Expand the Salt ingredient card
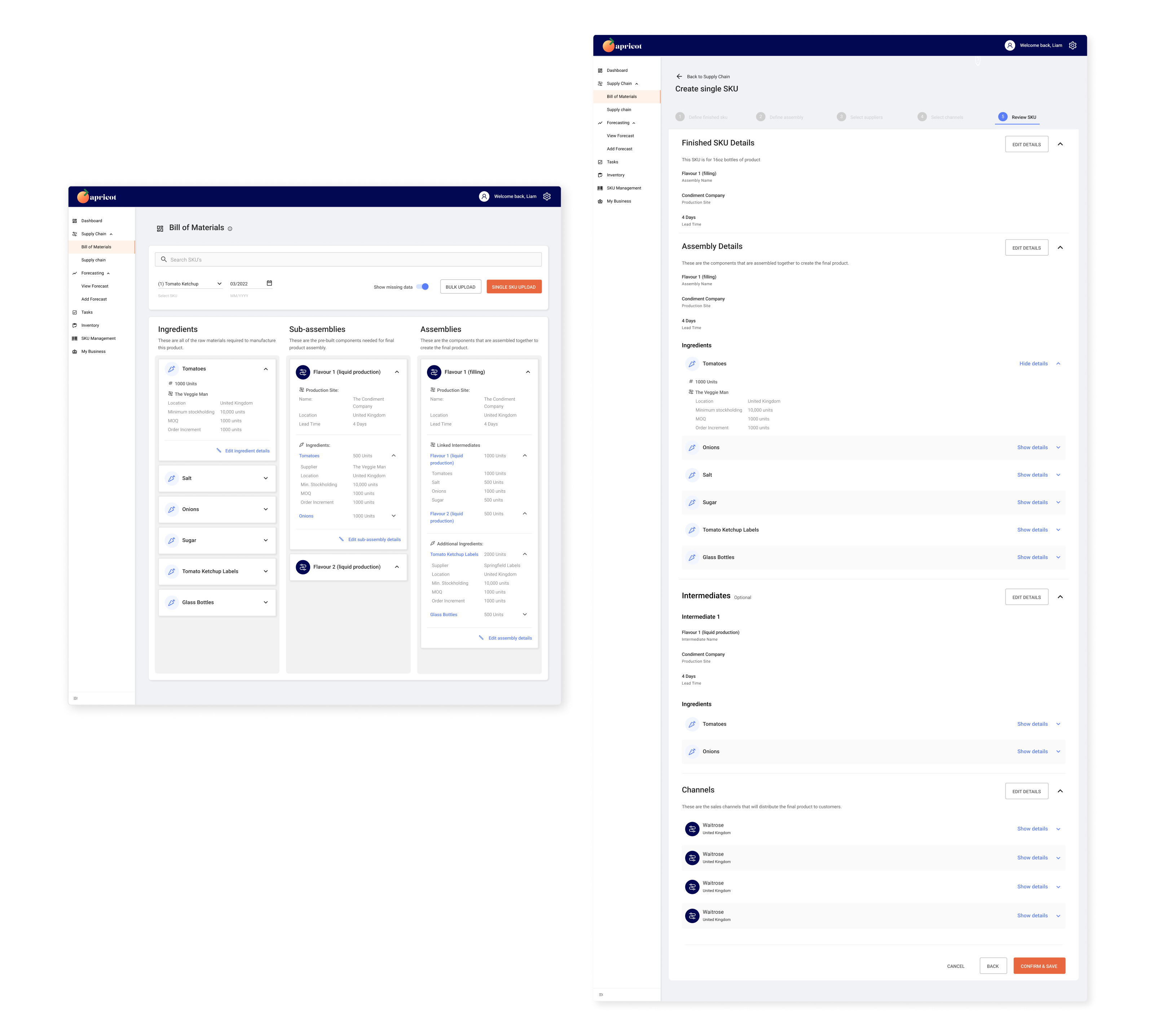This screenshot has height=1036, width=1154. click(x=265, y=478)
